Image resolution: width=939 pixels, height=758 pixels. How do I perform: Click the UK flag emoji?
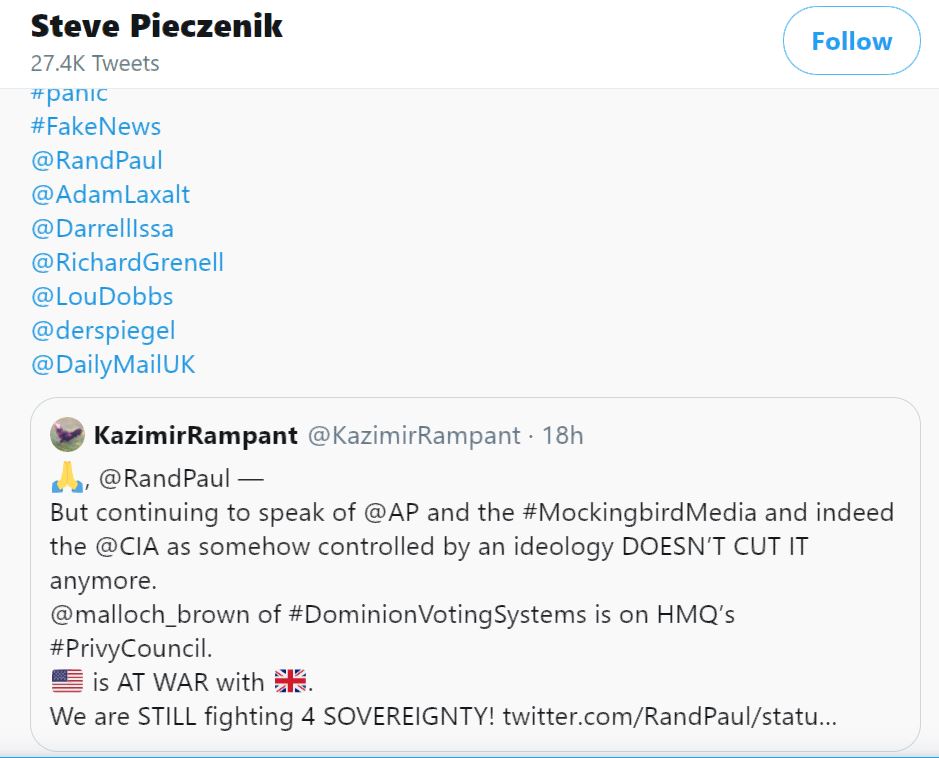point(290,681)
